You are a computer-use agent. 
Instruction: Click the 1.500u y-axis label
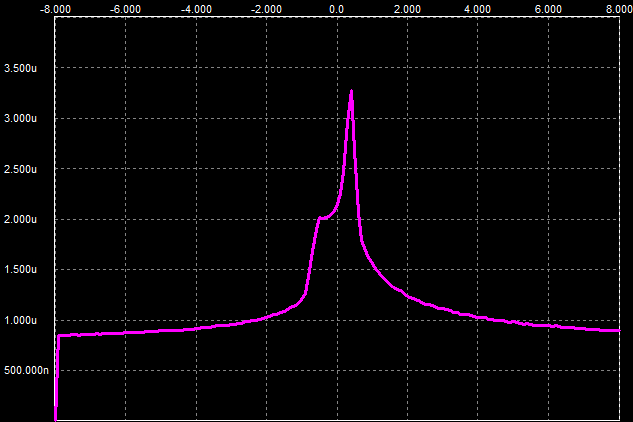coord(21,269)
